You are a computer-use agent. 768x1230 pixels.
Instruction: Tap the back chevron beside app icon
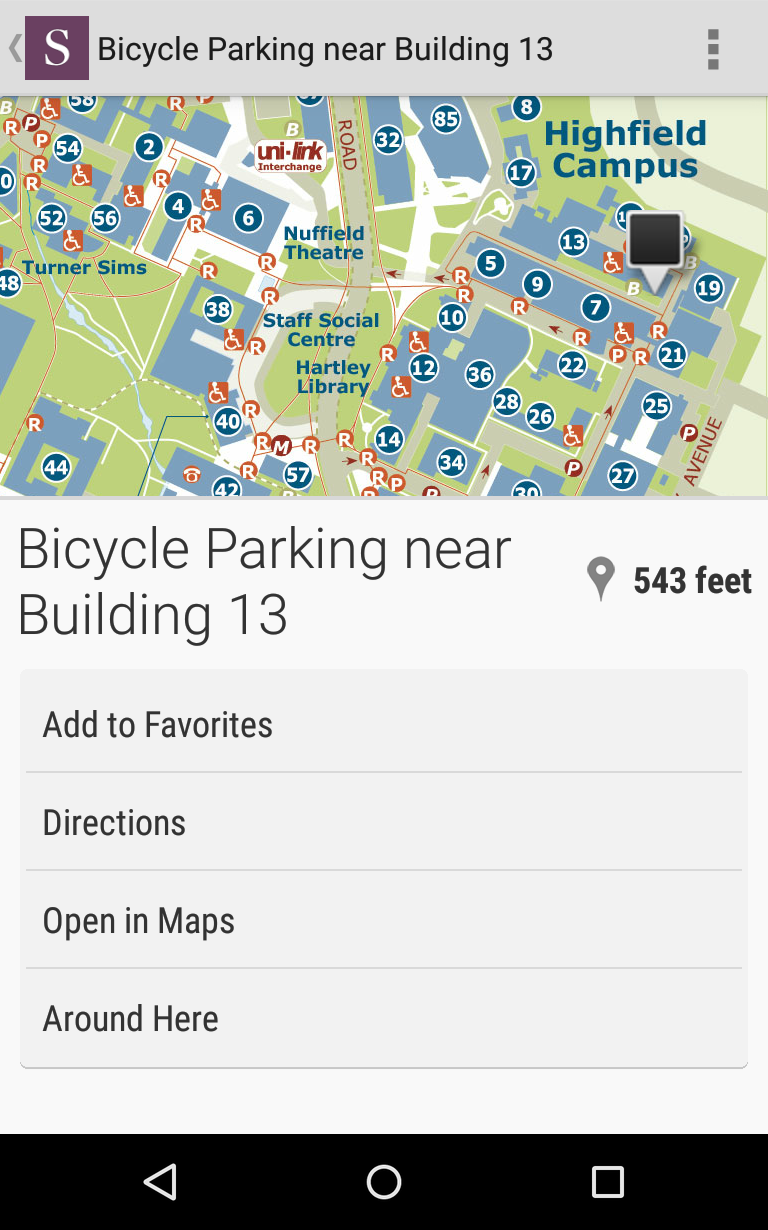14,48
